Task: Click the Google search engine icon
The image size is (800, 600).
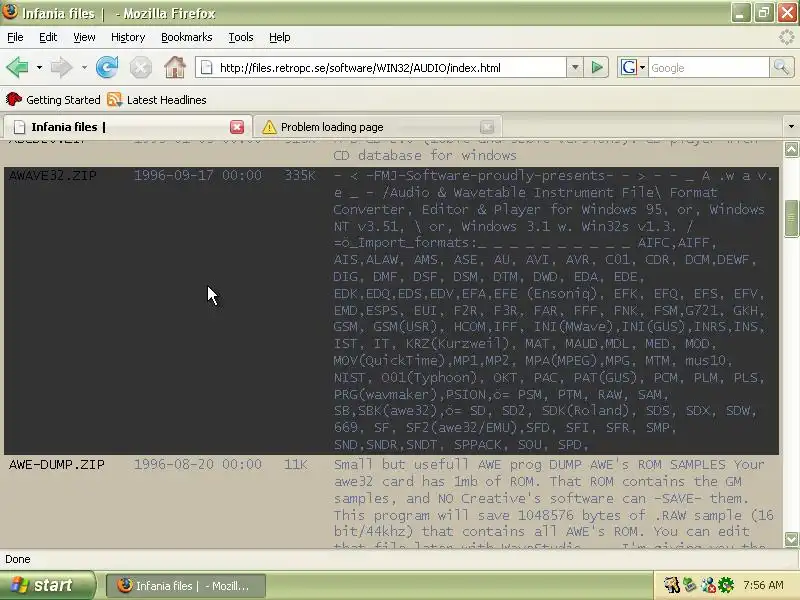Action: click(629, 67)
